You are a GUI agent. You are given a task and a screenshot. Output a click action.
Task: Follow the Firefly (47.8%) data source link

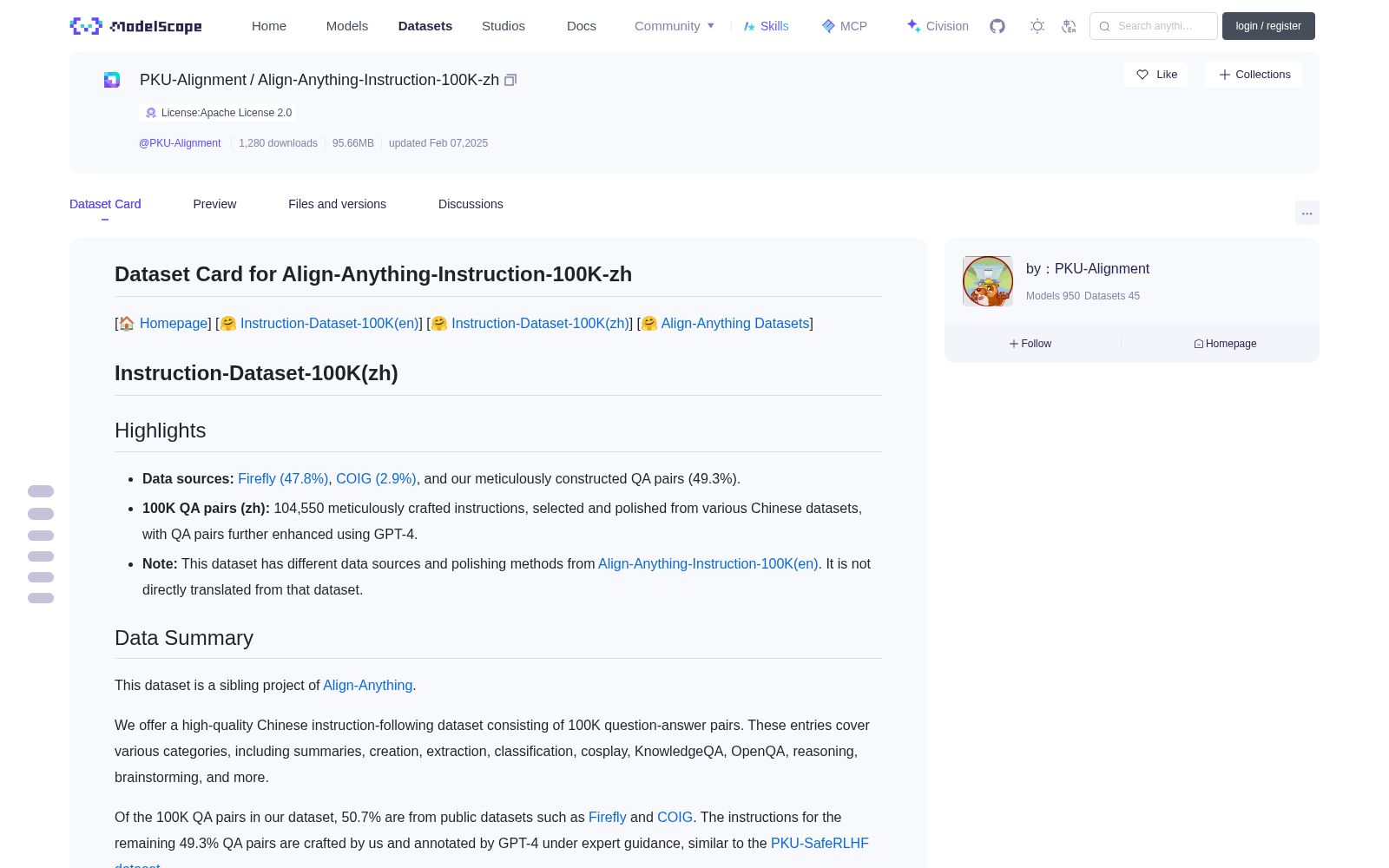283,478
